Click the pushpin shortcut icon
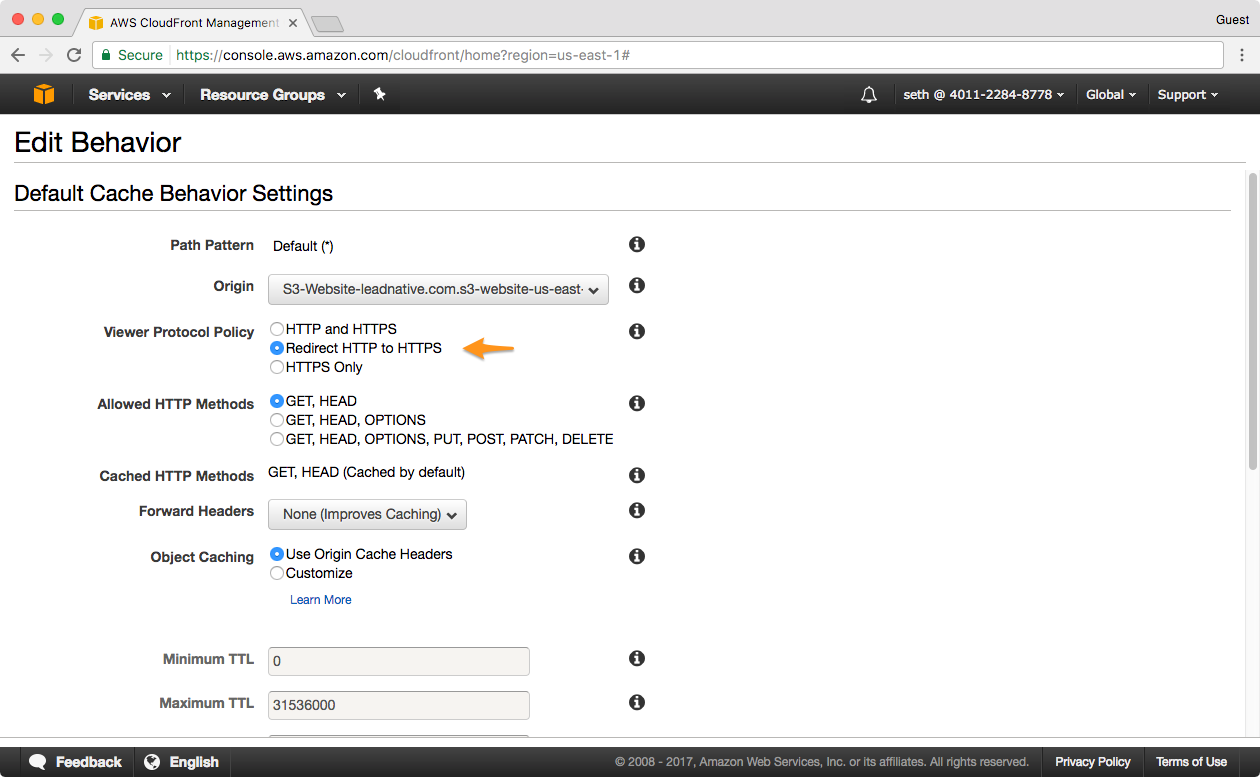Image resolution: width=1260 pixels, height=777 pixels. (379, 94)
